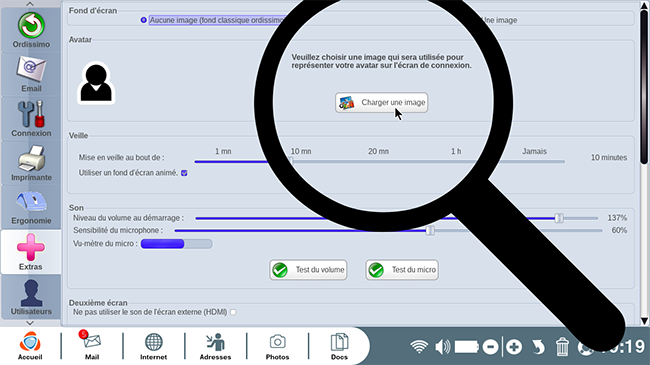The image size is (650, 365).
Task: Open the Ordissimo sidebar section
Action: pos(31,30)
